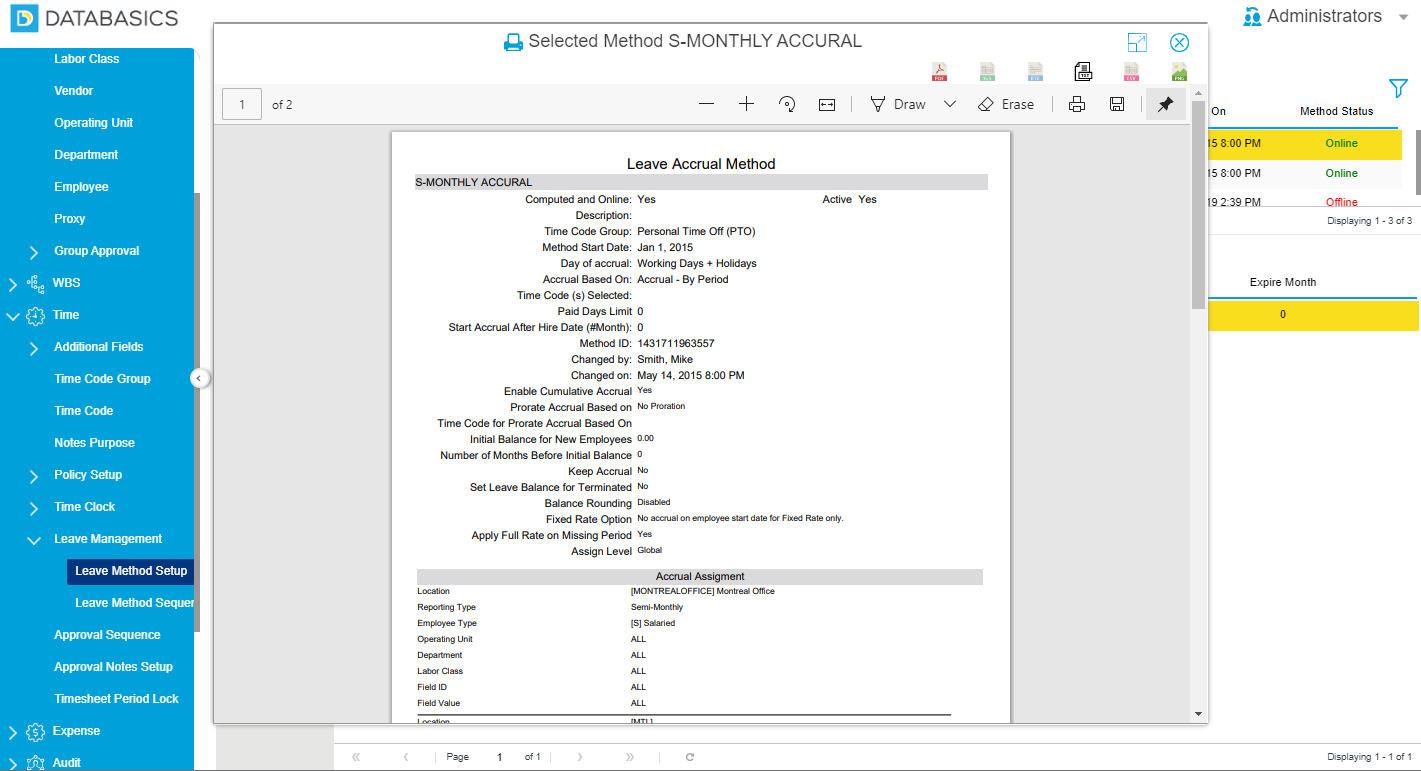
Task: Close the Selected Method report dialog
Action: click(1180, 42)
